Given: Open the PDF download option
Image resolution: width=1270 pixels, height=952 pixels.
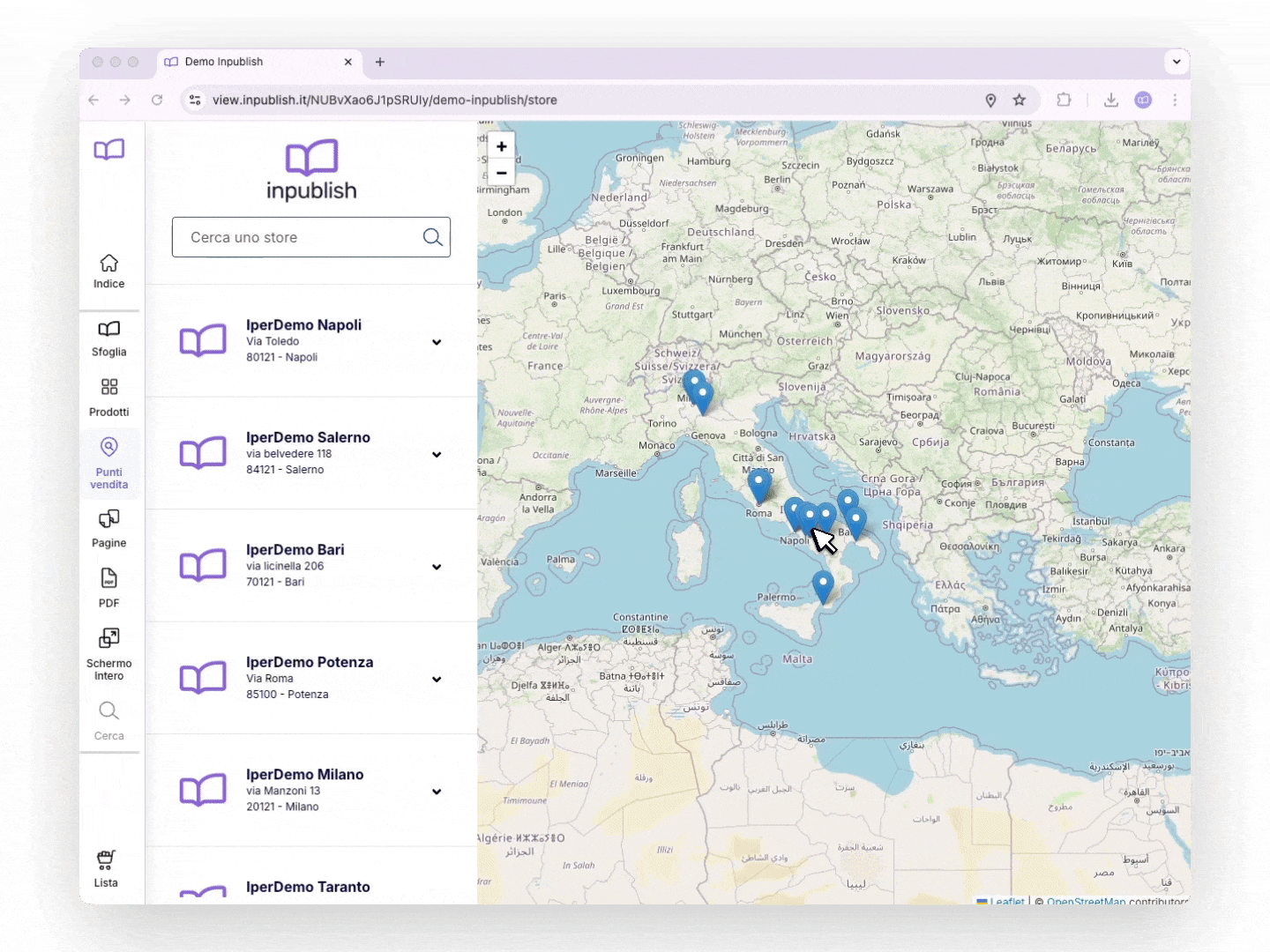Looking at the screenshot, I should tap(108, 586).
